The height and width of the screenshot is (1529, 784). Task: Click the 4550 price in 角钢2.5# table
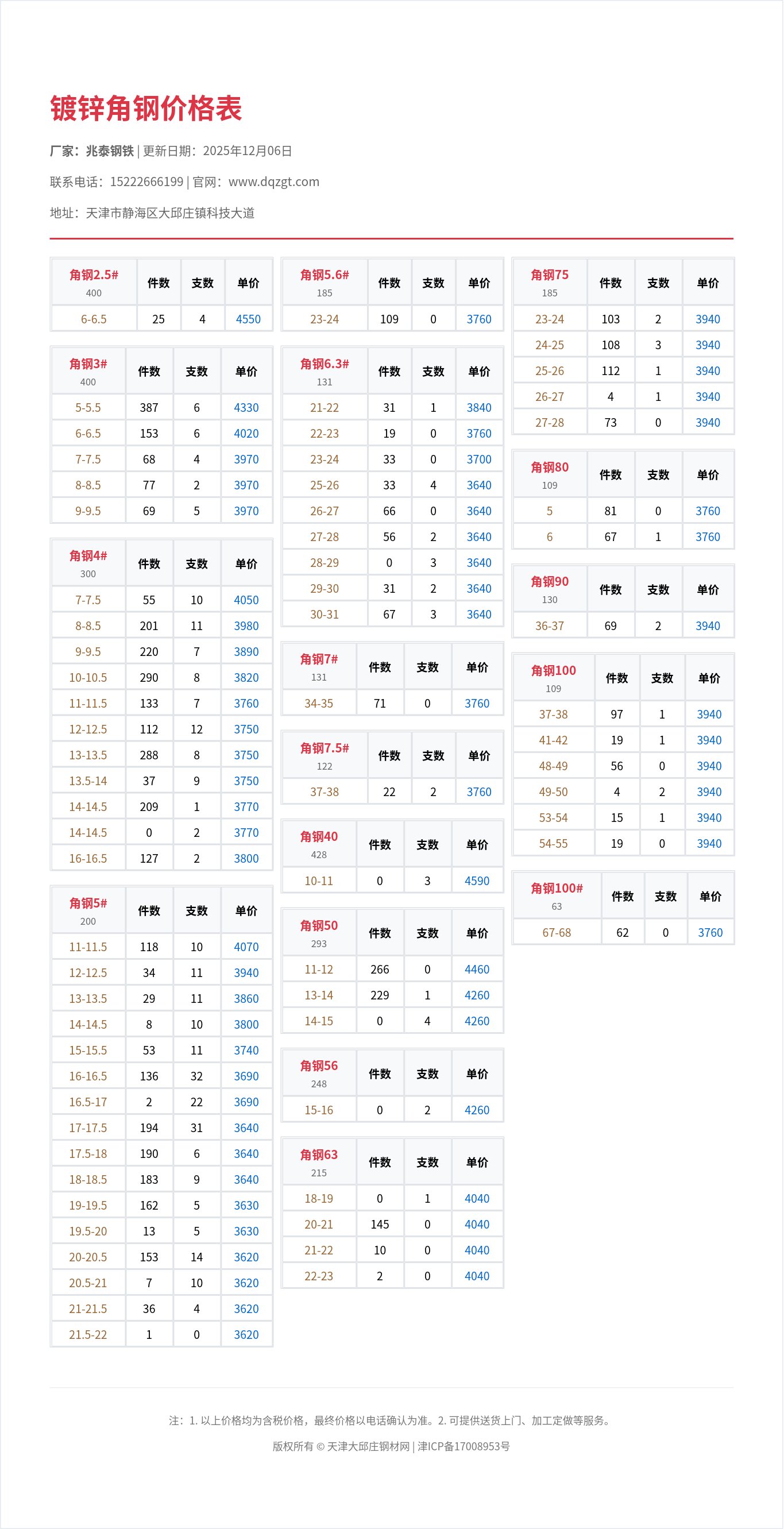point(248,319)
